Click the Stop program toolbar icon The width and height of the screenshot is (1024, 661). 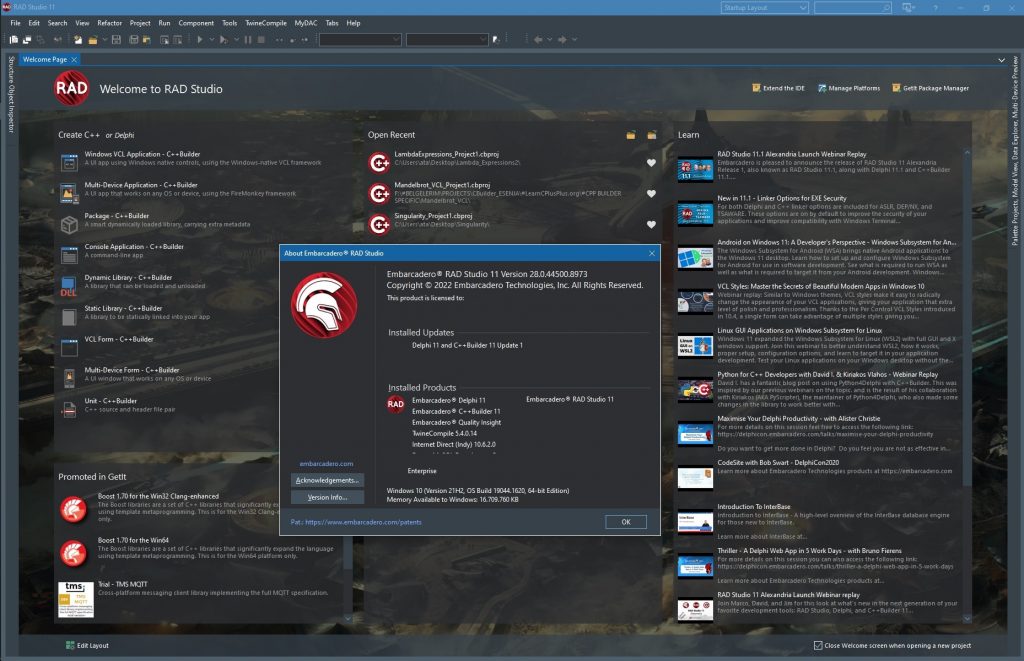[261, 40]
